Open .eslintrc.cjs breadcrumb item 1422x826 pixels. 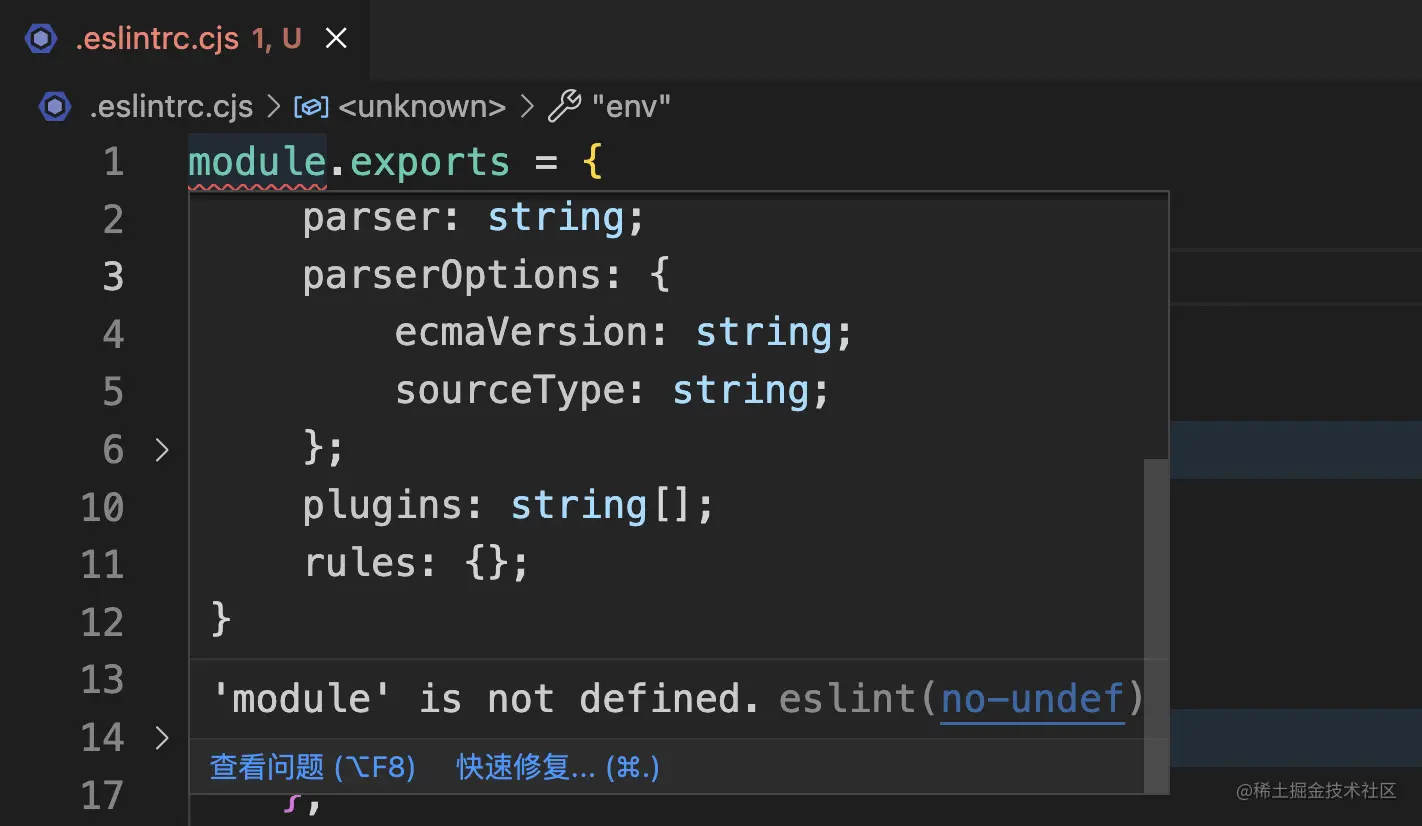(170, 106)
